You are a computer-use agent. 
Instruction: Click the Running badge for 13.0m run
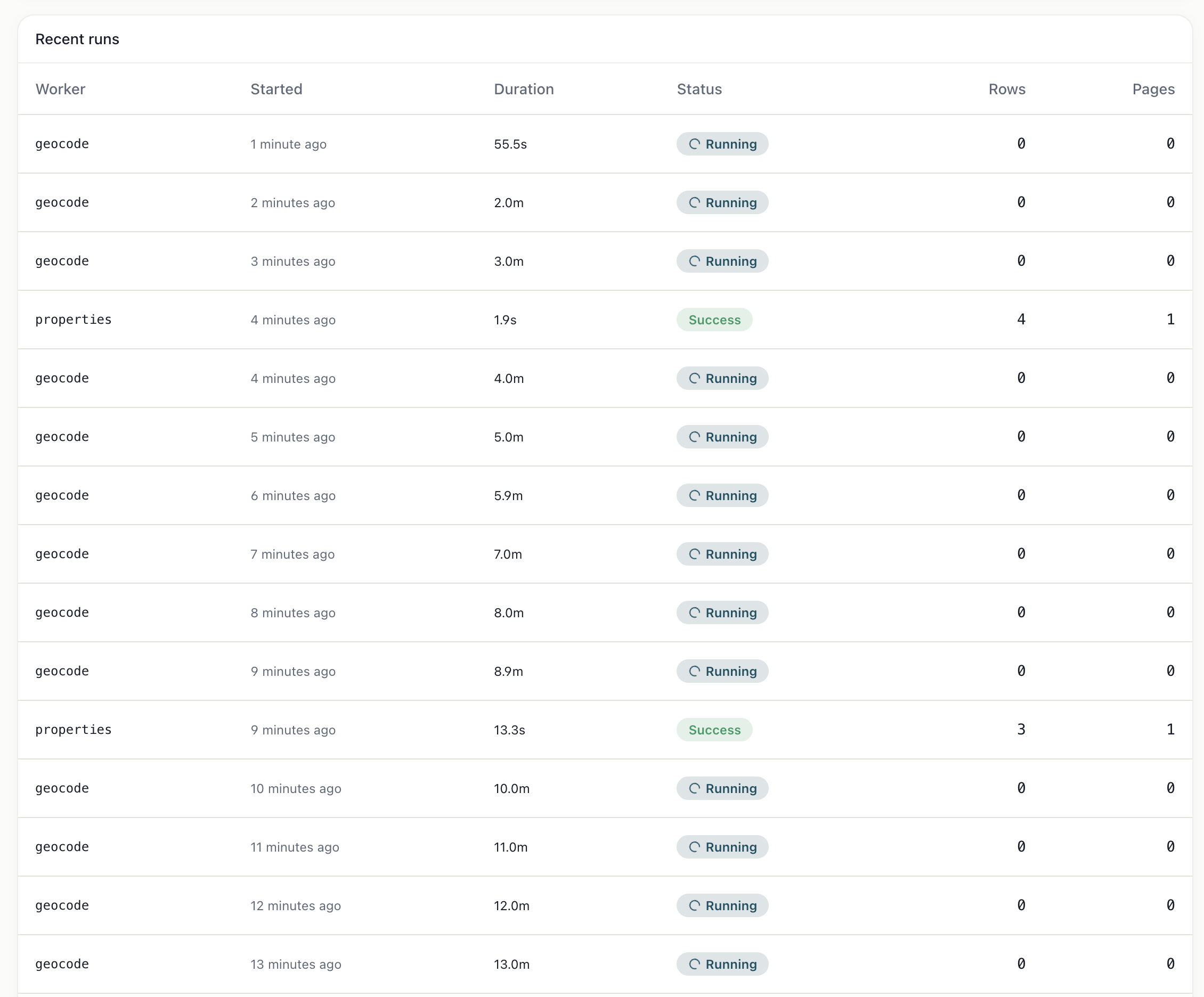pos(722,965)
